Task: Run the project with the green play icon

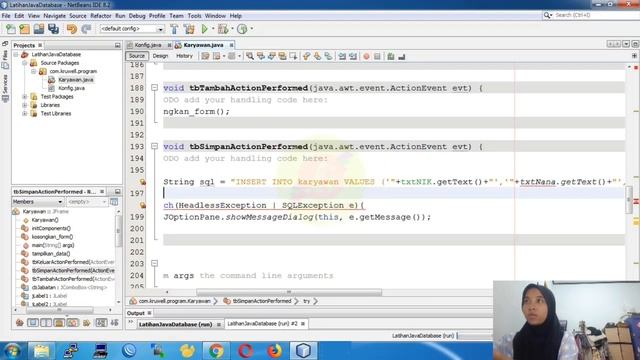Action: click(204, 29)
